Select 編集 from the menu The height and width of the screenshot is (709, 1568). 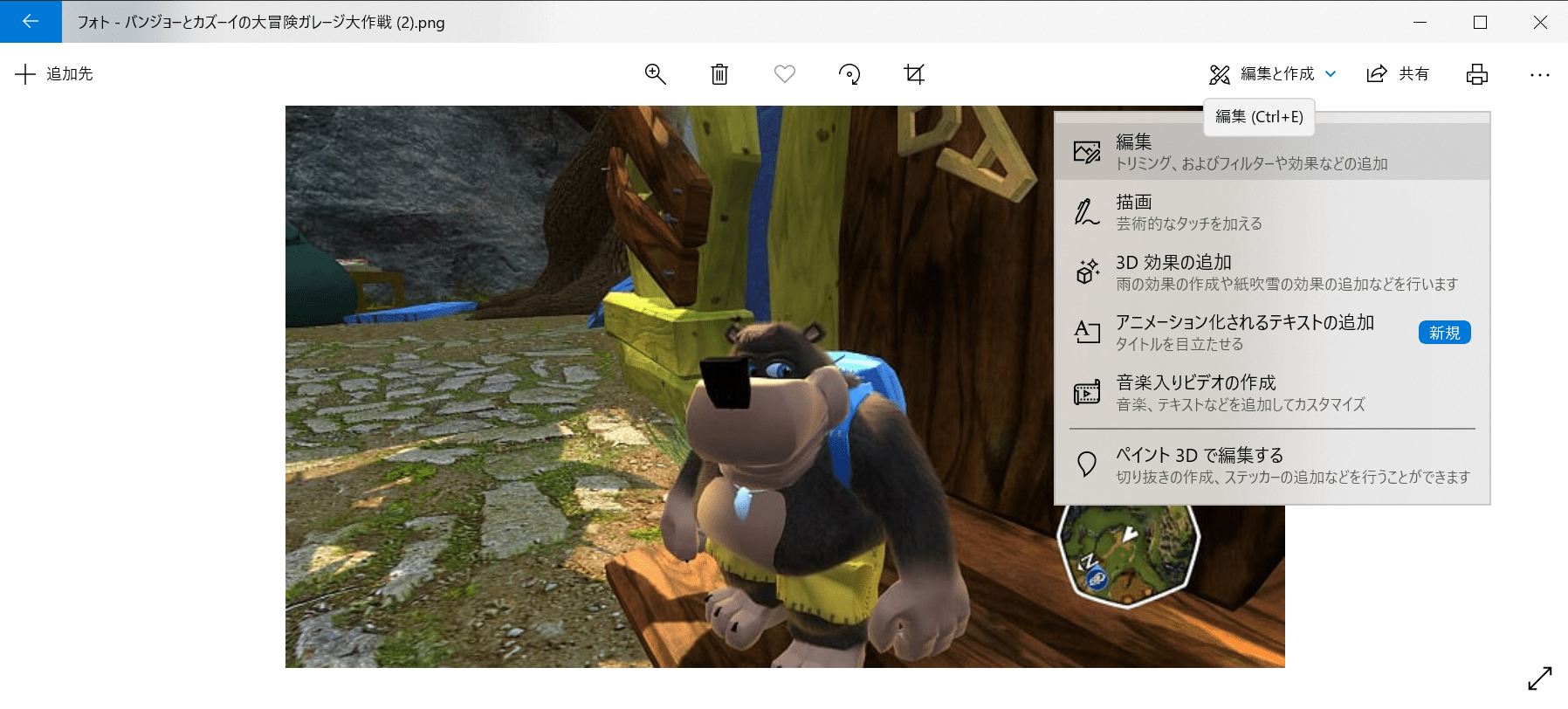(1272, 152)
